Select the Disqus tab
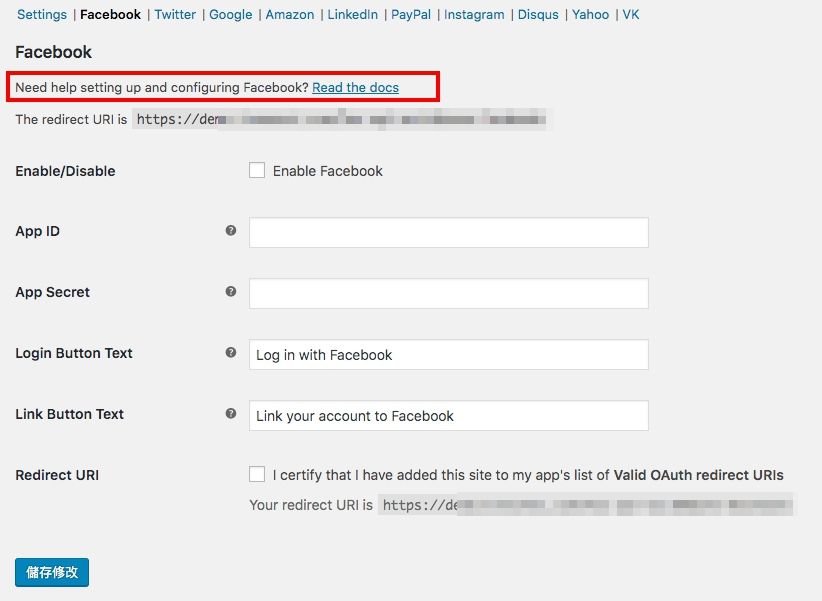 coord(538,15)
